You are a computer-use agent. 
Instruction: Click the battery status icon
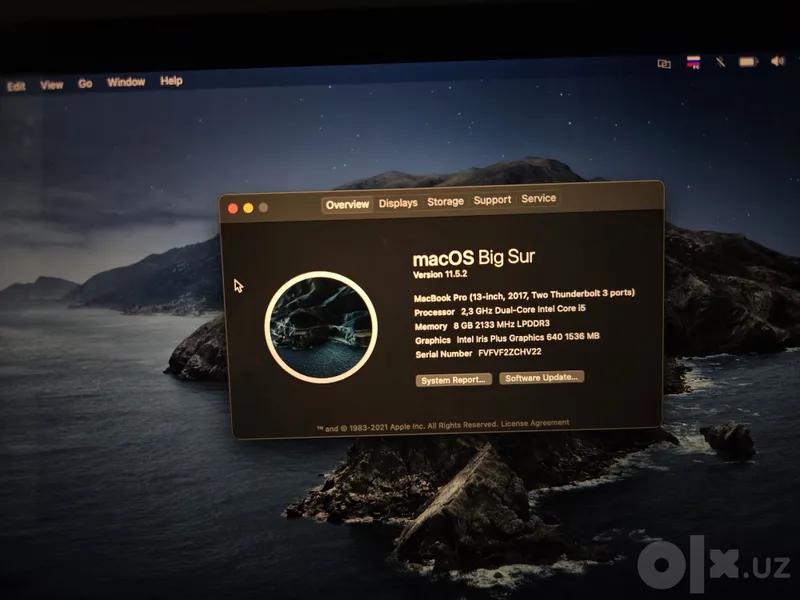point(748,62)
